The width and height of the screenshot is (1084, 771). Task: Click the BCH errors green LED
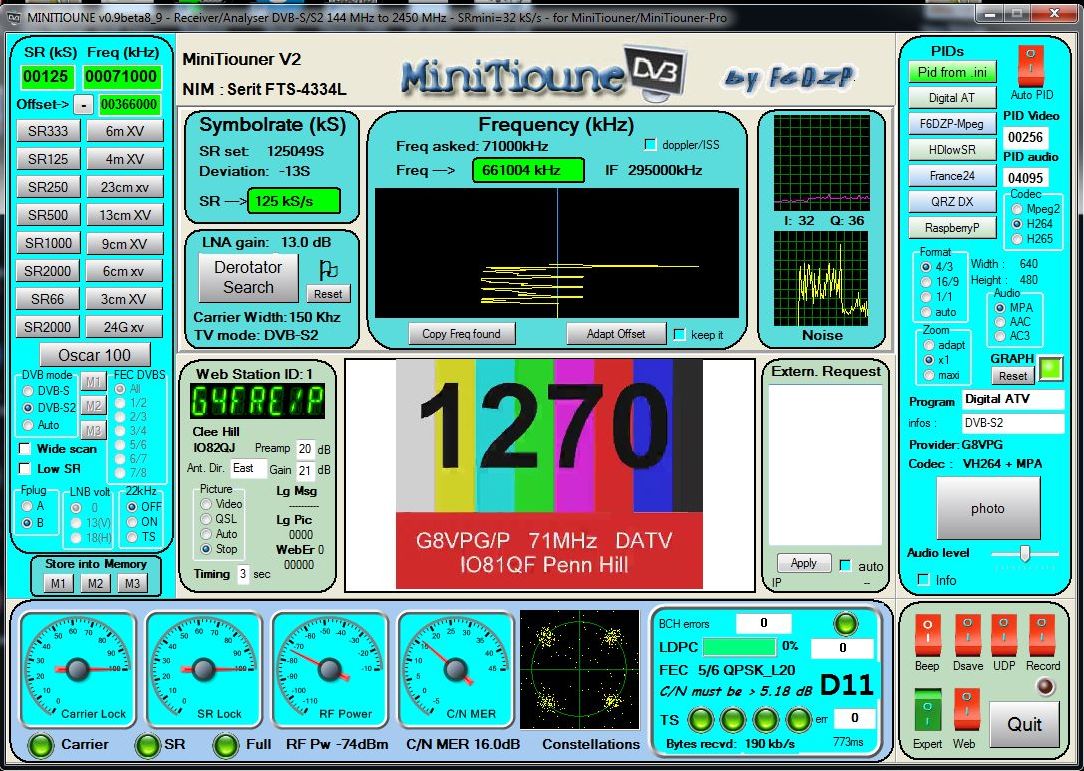[845, 624]
